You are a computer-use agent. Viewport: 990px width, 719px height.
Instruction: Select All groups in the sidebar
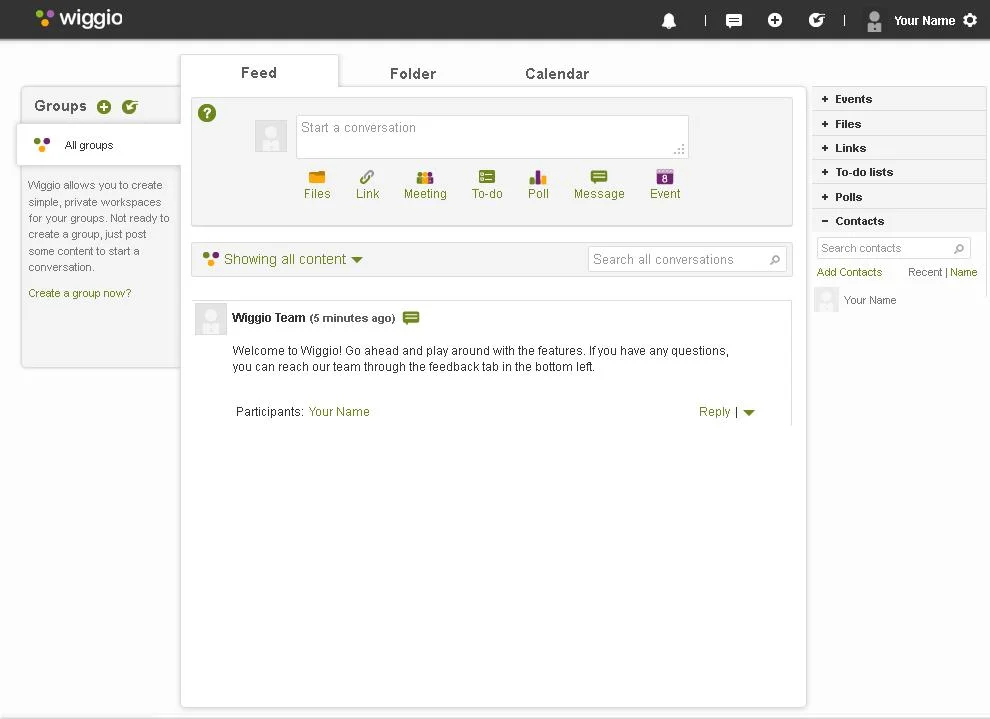98,145
